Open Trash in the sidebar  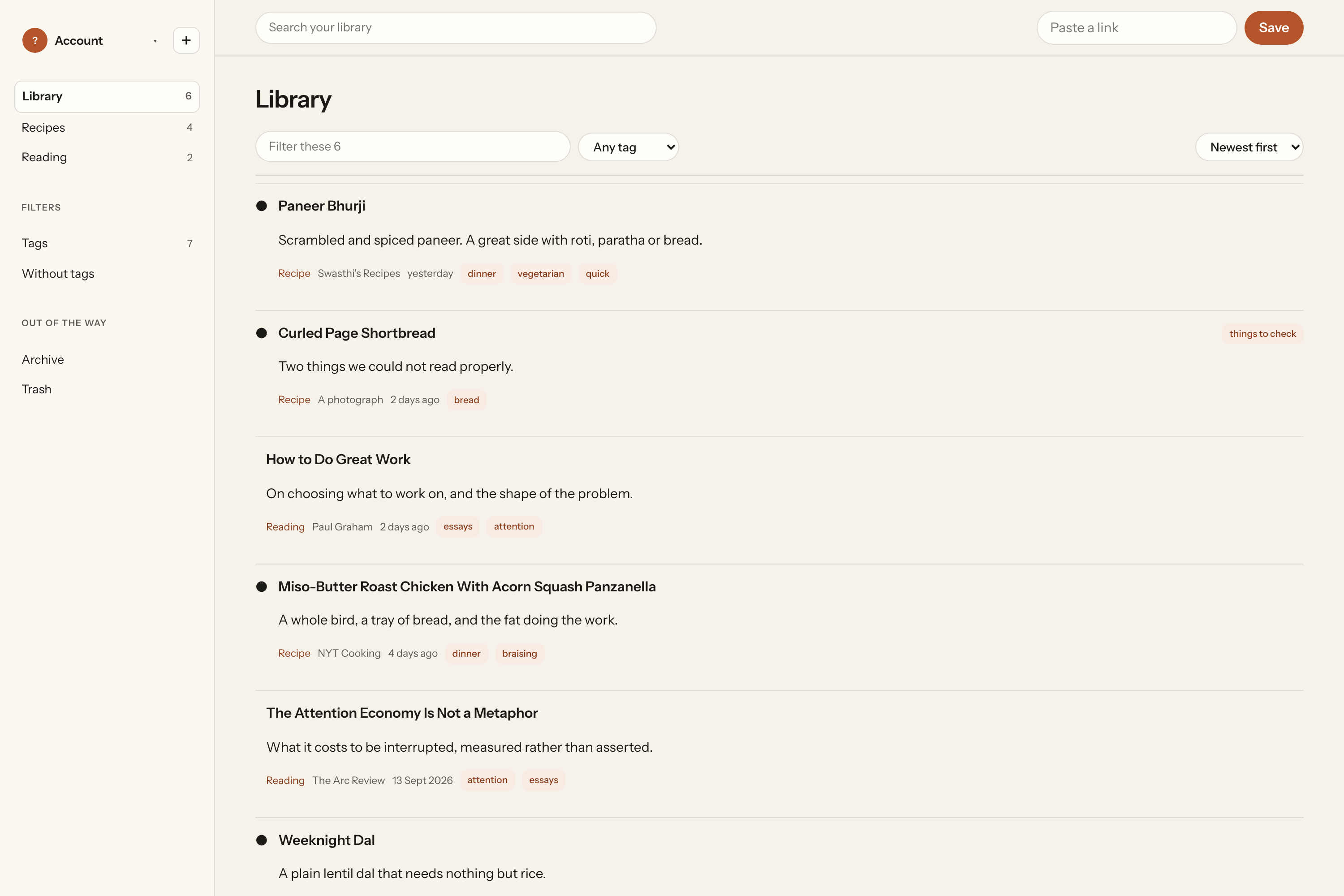(107, 389)
